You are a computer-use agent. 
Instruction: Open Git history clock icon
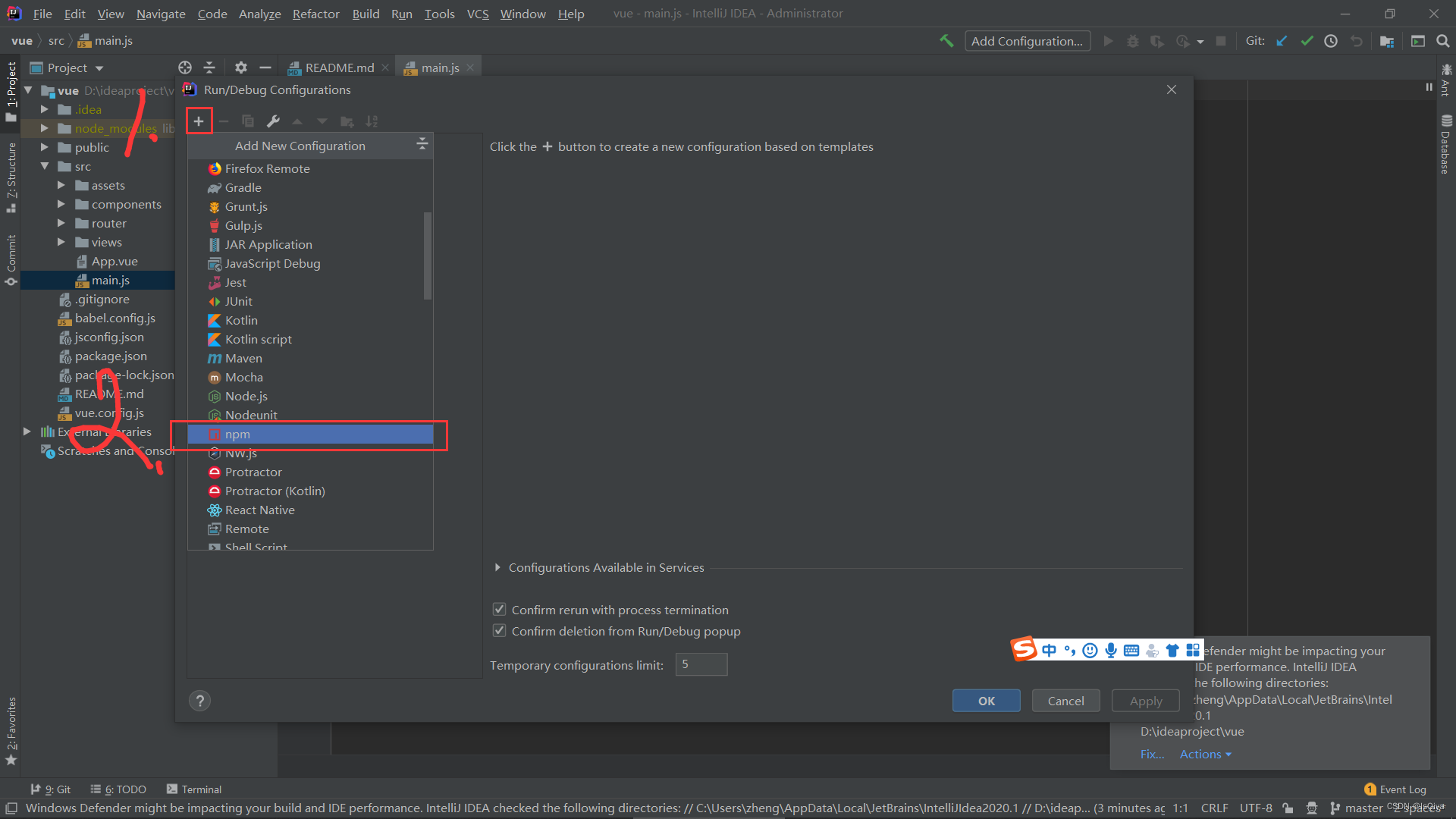[1331, 41]
